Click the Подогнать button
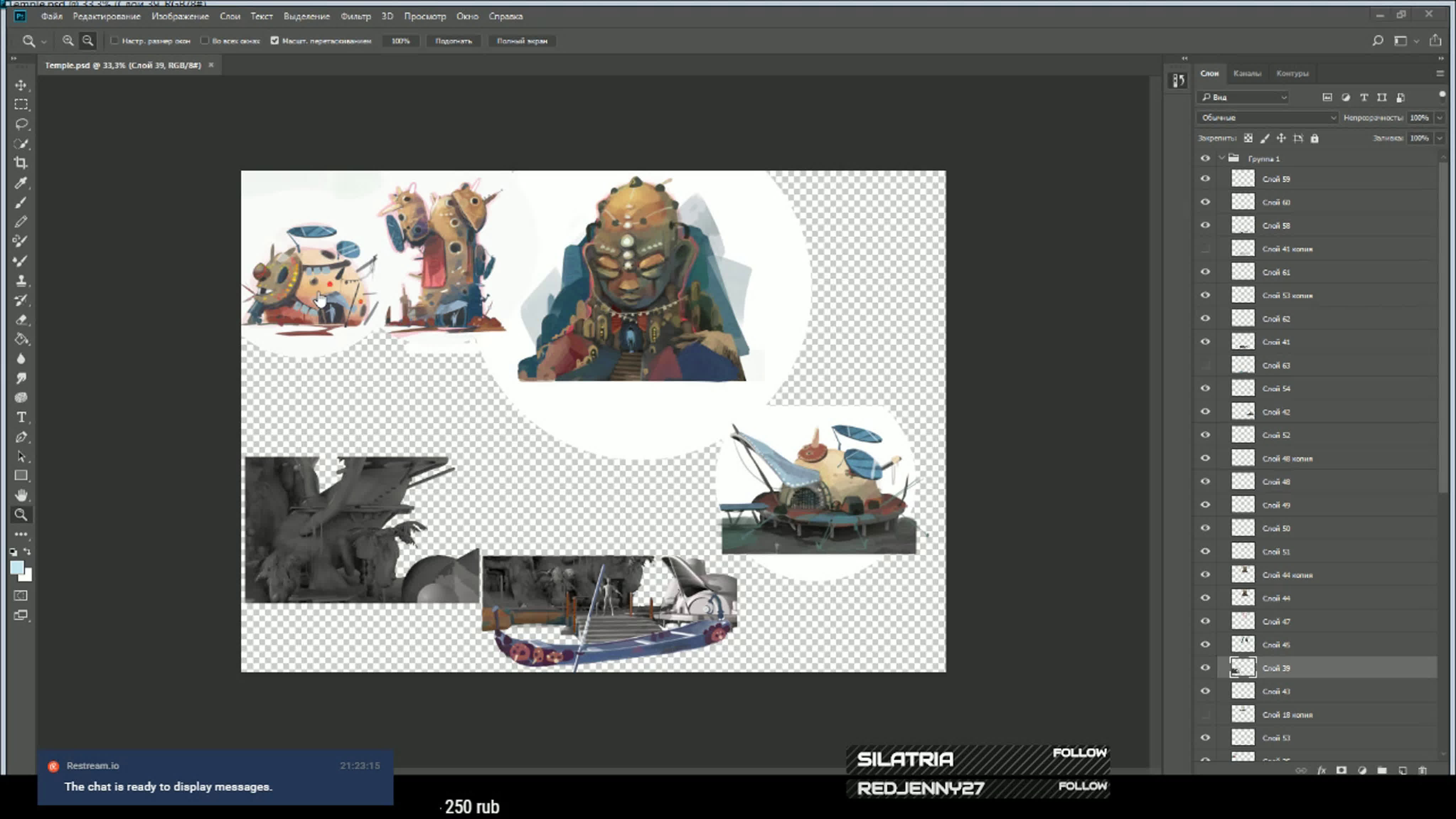The width and height of the screenshot is (1456, 819). coord(453,41)
